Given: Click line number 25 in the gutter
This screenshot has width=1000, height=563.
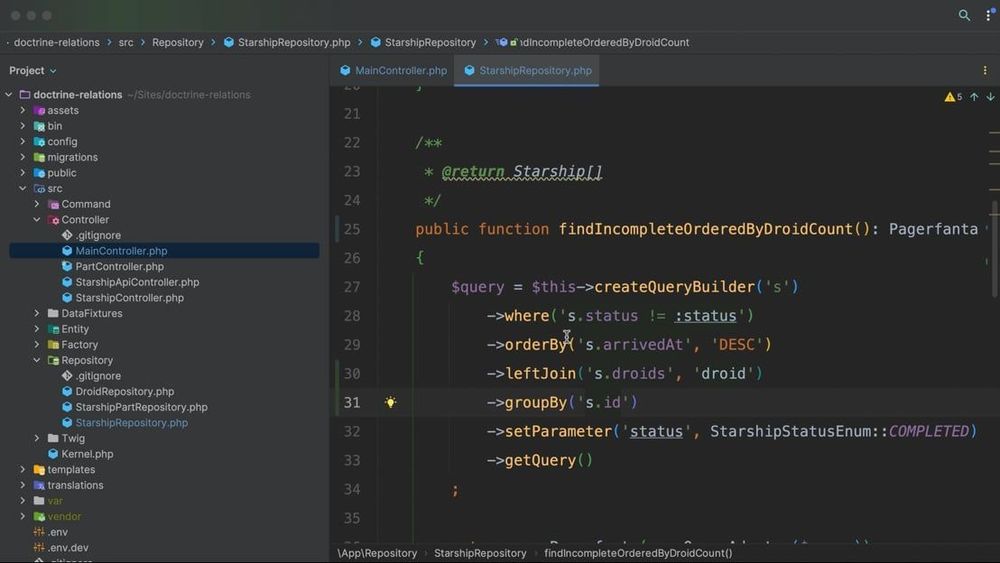Looking at the screenshot, I should (352, 229).
